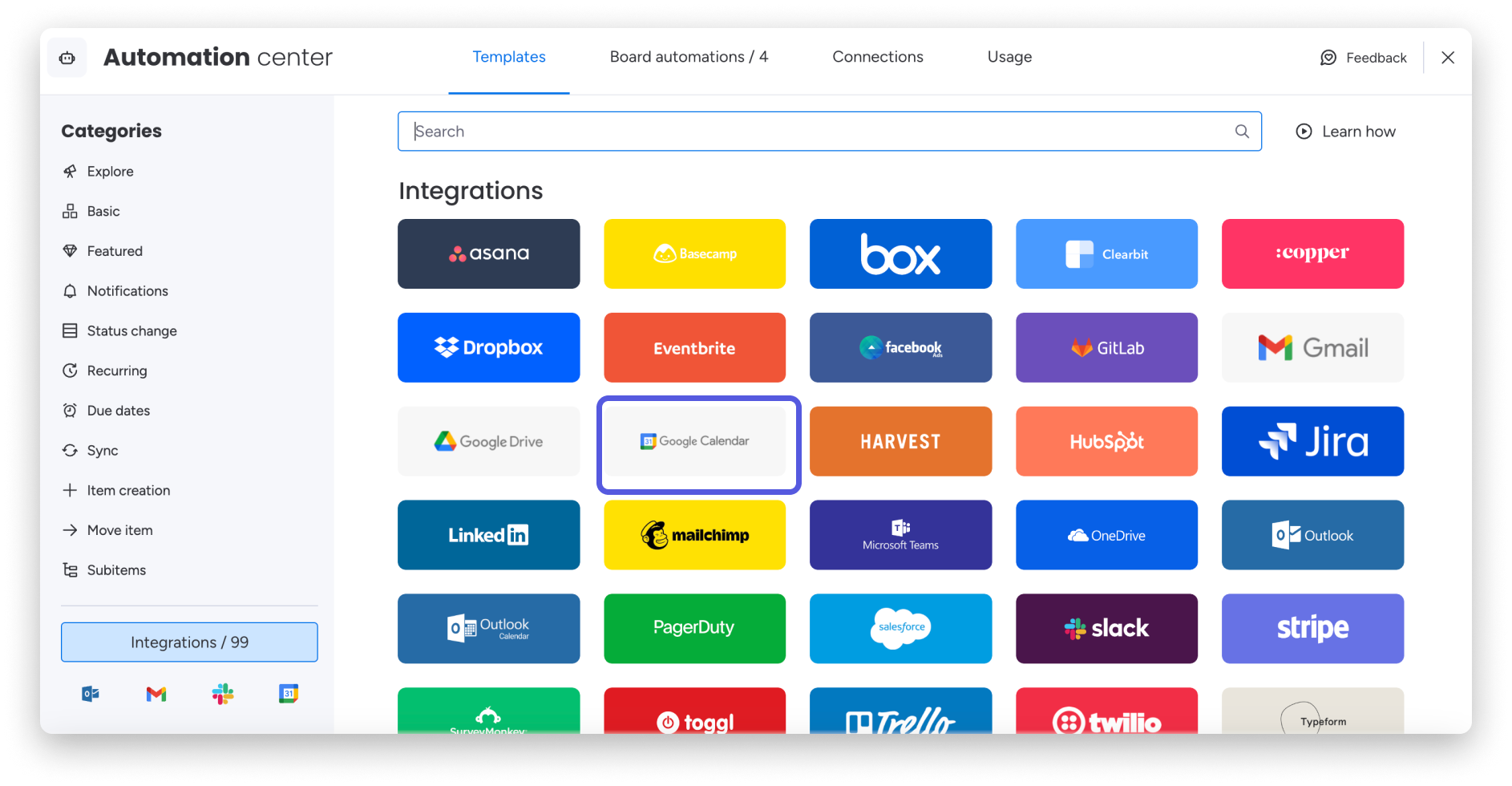Screen dimensions: 1512x786
Task: Open the Copper integration tile
Action: click(x=1312, y=253)
